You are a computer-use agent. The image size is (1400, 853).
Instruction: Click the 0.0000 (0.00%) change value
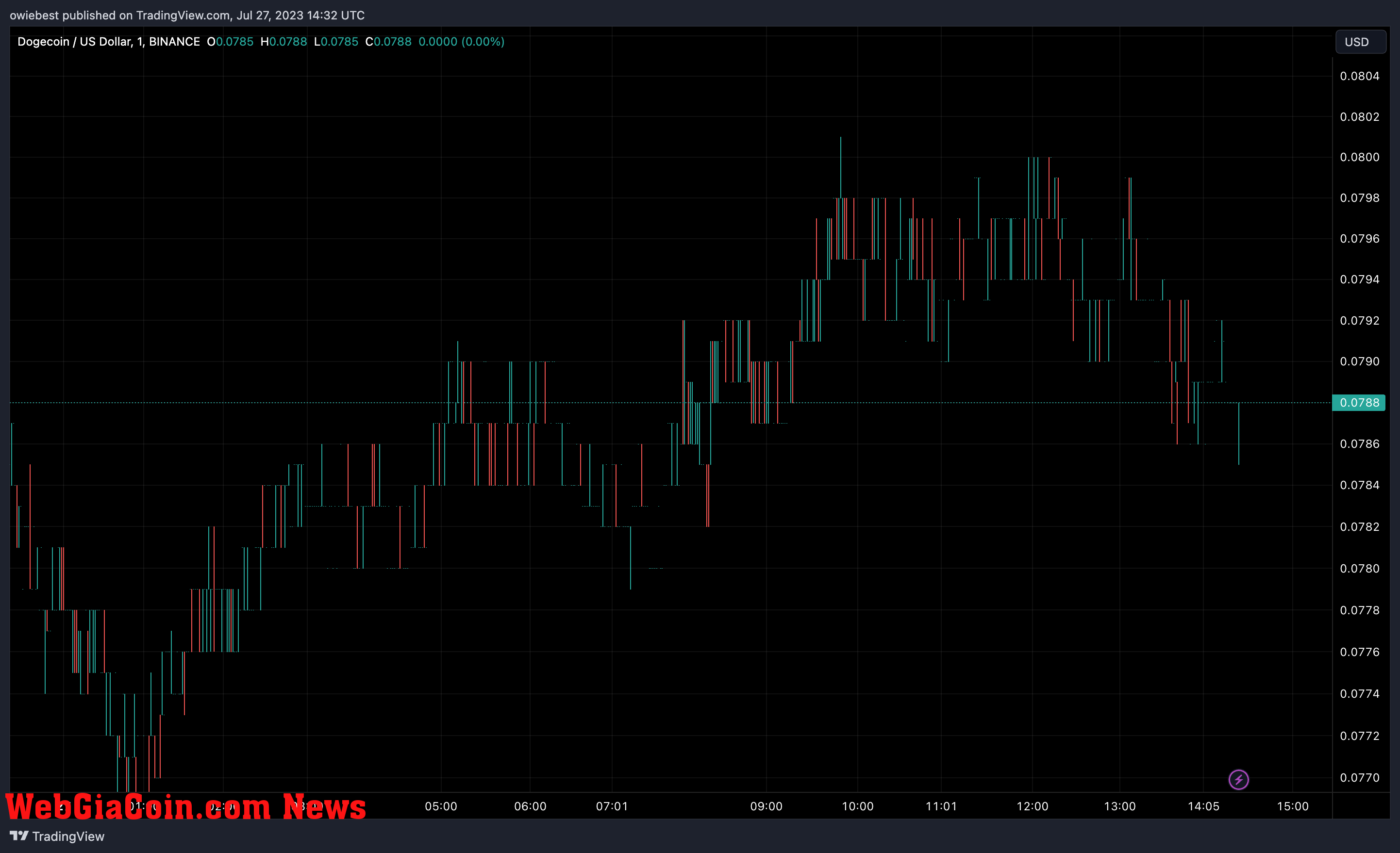[461, 41]
